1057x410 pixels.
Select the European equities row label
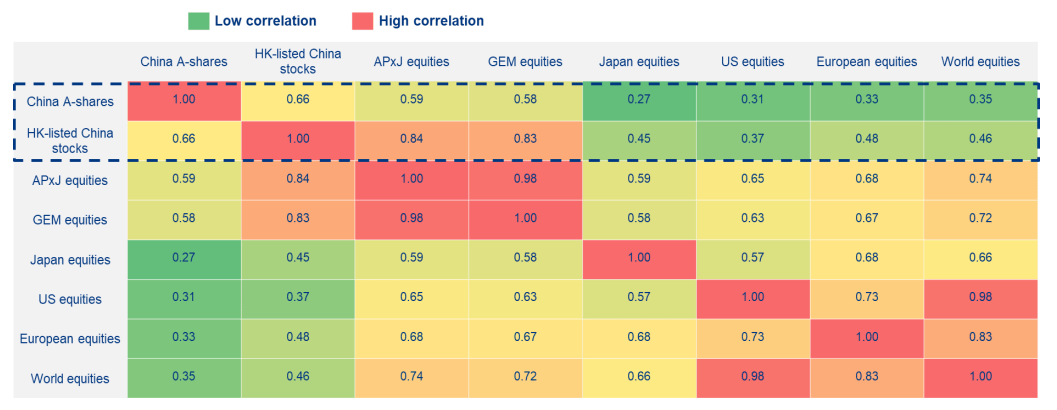click(x=70, y=339)
